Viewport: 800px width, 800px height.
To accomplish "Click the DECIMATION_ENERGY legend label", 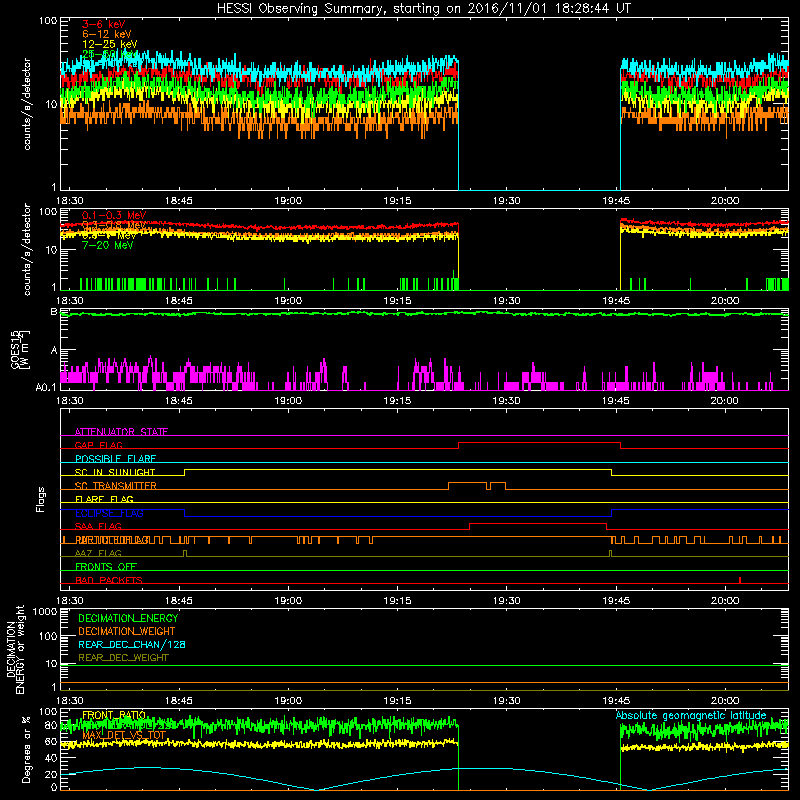I will tap(128, 618).
